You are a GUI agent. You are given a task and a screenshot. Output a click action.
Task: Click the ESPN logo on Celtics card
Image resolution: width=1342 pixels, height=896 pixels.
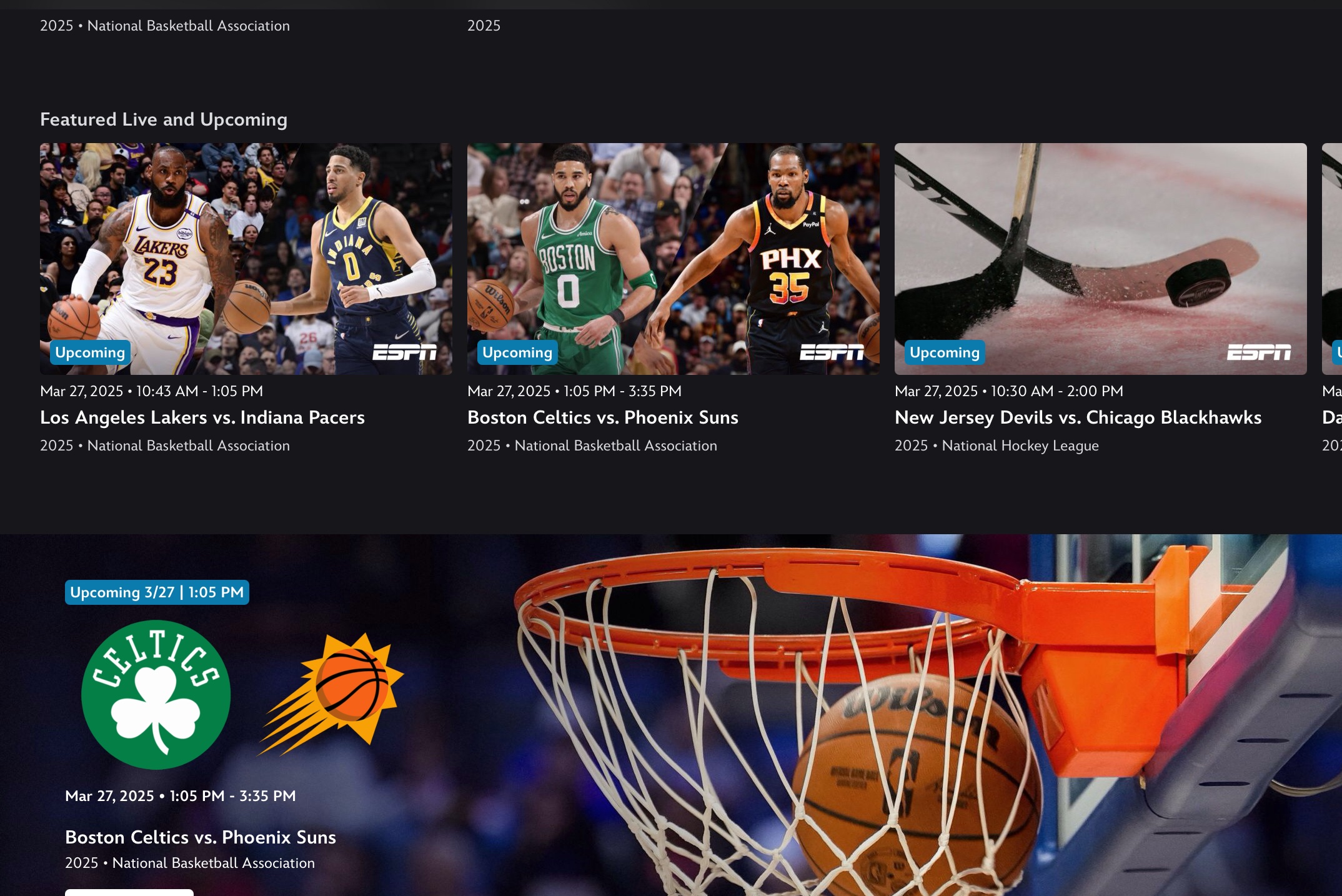click(832, 352)
